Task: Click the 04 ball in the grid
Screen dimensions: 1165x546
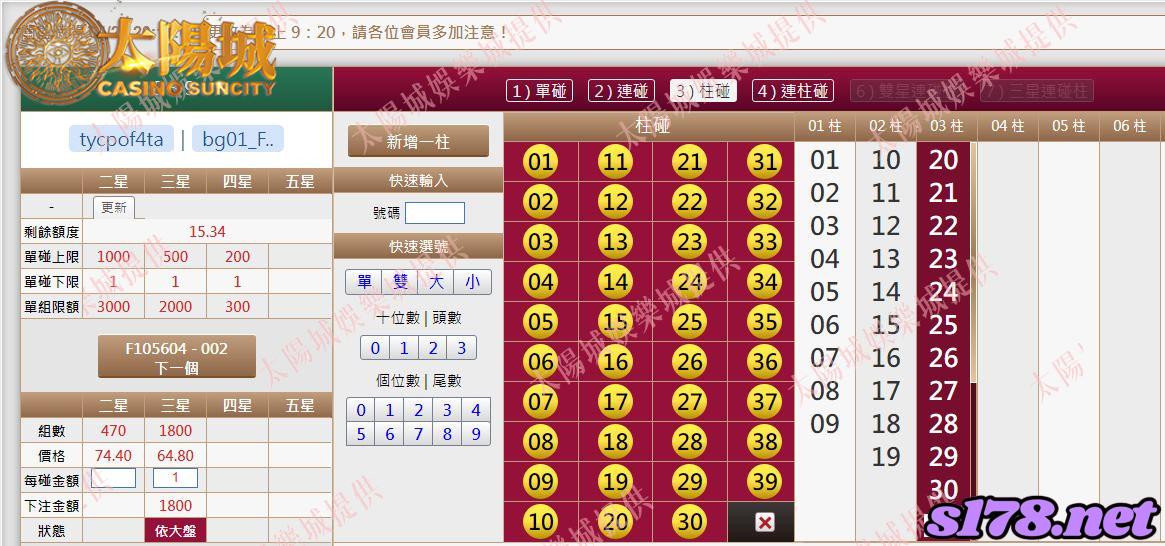Action: coord(541,282)
